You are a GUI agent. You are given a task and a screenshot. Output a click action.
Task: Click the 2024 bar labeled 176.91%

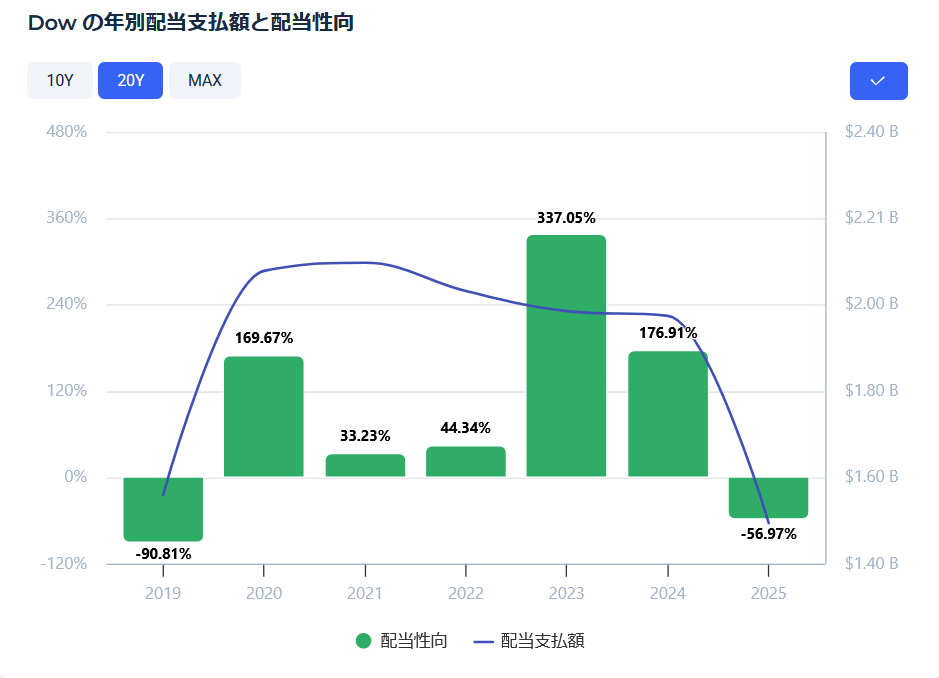pyautogui.click(x=668, y=414)
